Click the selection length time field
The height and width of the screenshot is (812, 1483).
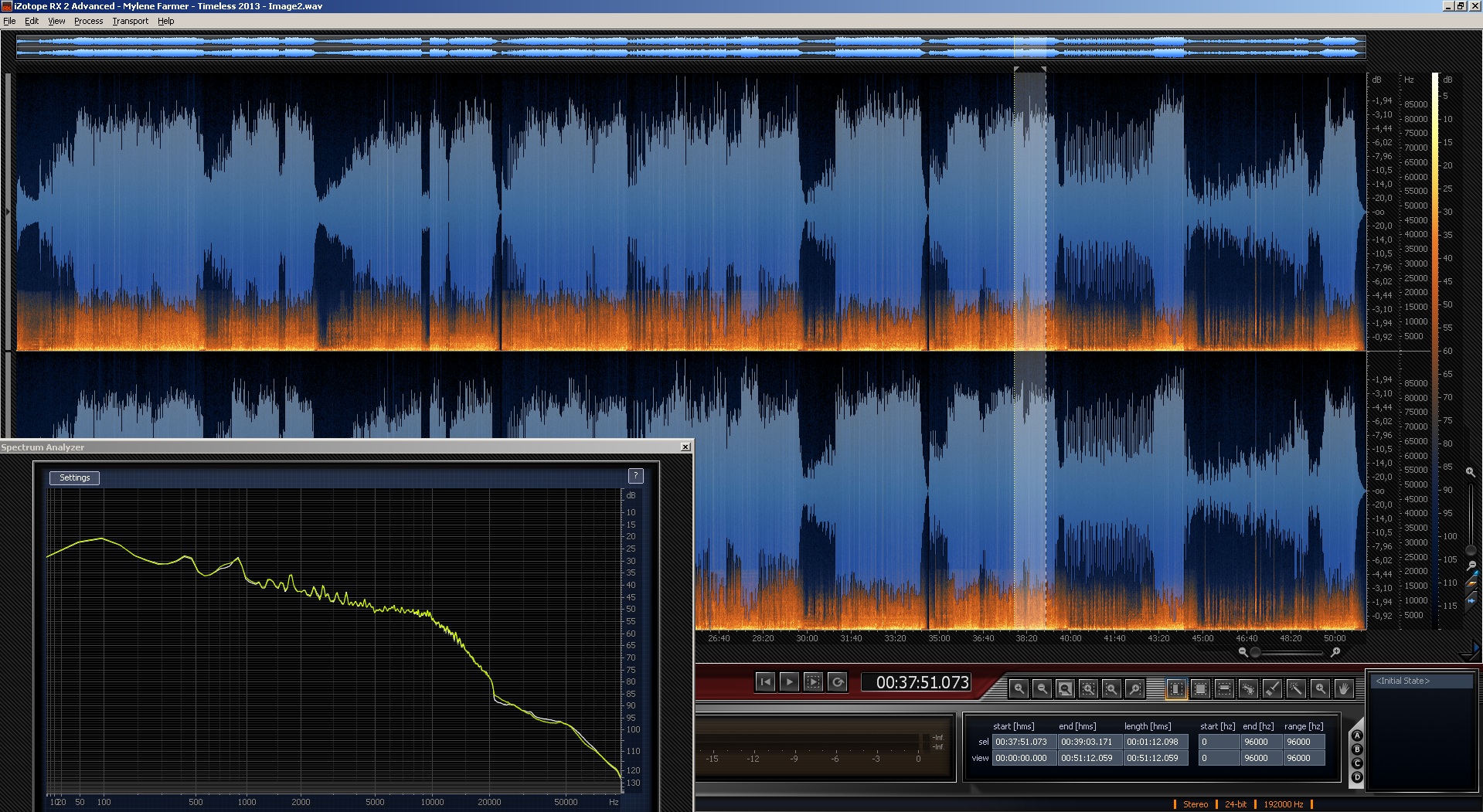[x=1155, y=742]
